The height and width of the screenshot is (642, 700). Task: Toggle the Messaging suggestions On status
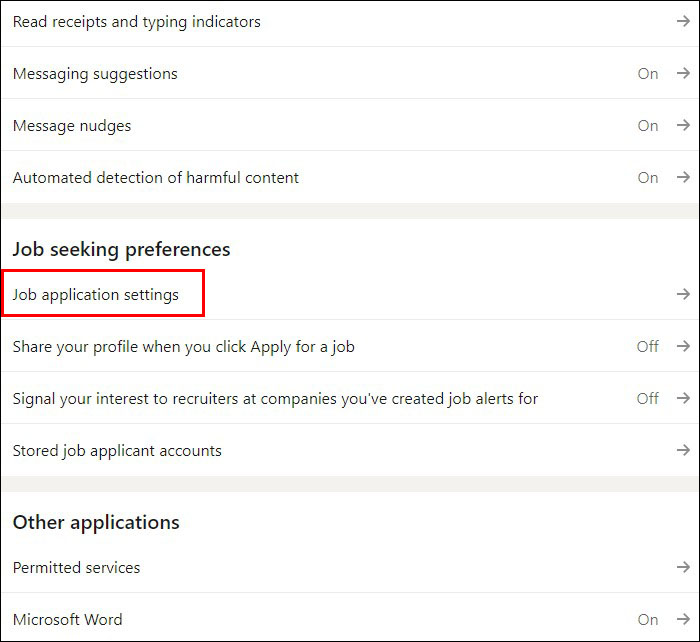[x=648, y=74]
